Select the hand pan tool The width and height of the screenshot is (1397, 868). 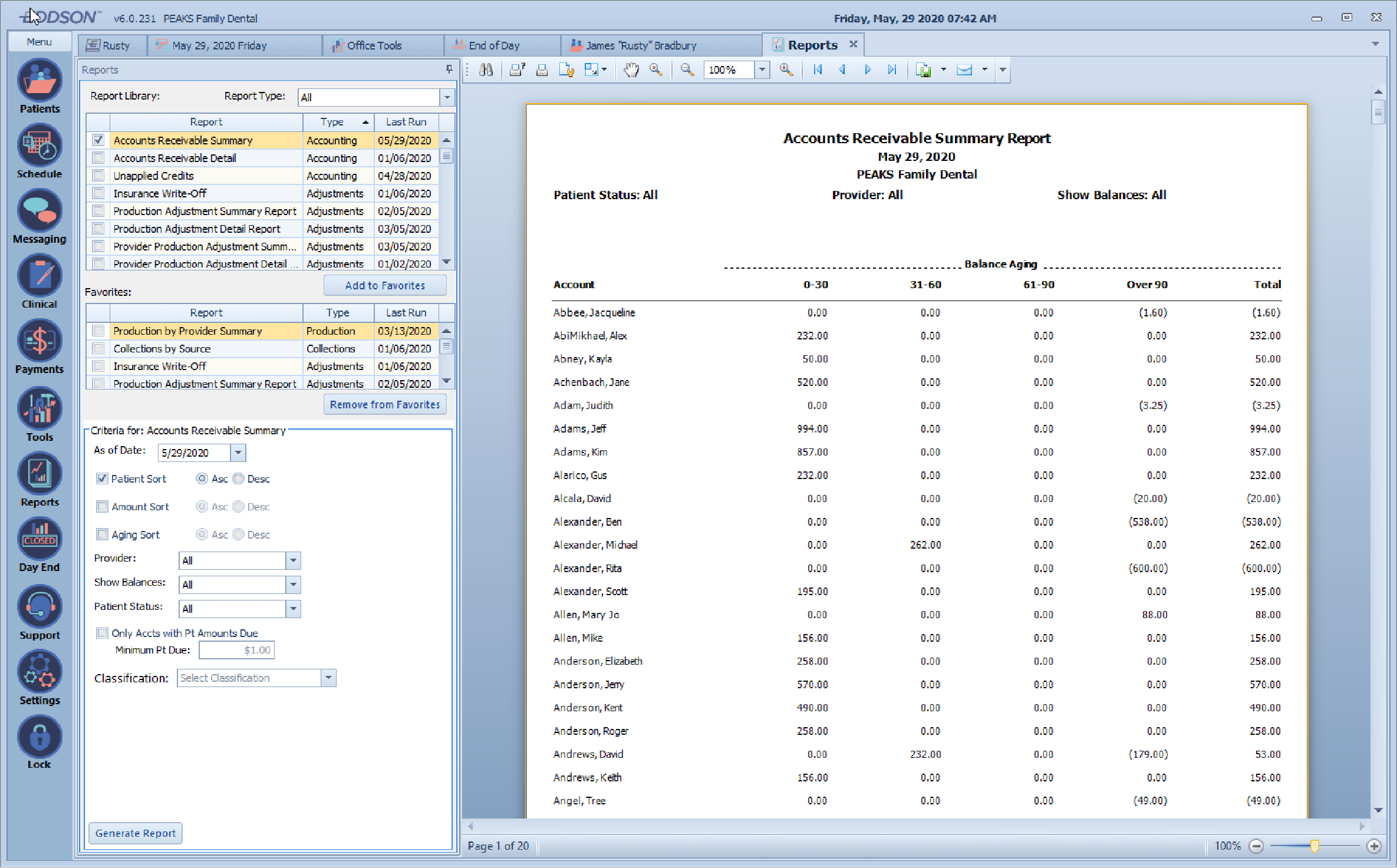631,70
